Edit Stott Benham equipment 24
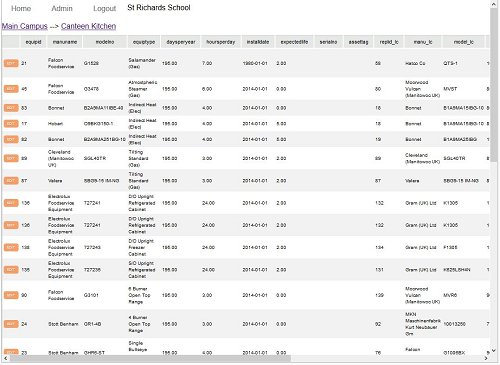The image size is (500, 365). [11, 324]
